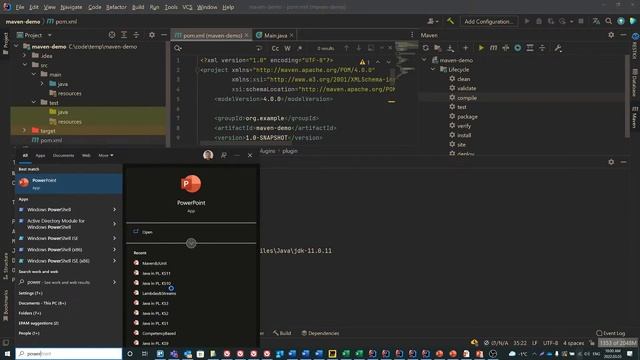Reload all Maven projects
This screenshot has width=640, height=360.
(426, 48)
